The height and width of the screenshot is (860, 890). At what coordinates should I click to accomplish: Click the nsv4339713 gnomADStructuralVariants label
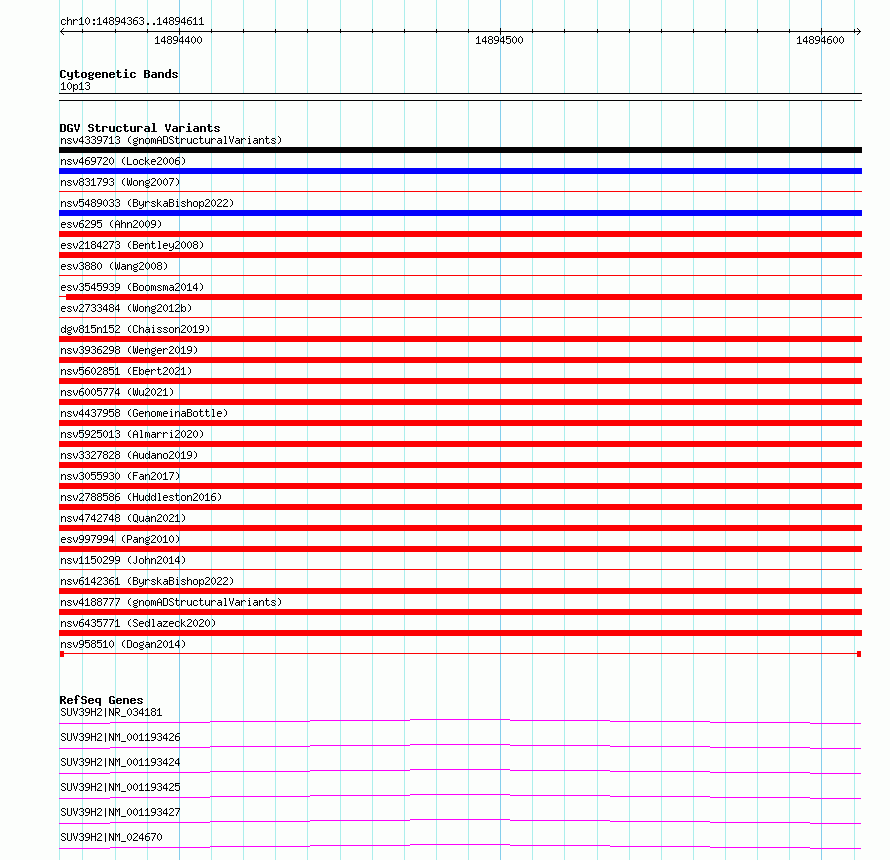pos(171,140)
